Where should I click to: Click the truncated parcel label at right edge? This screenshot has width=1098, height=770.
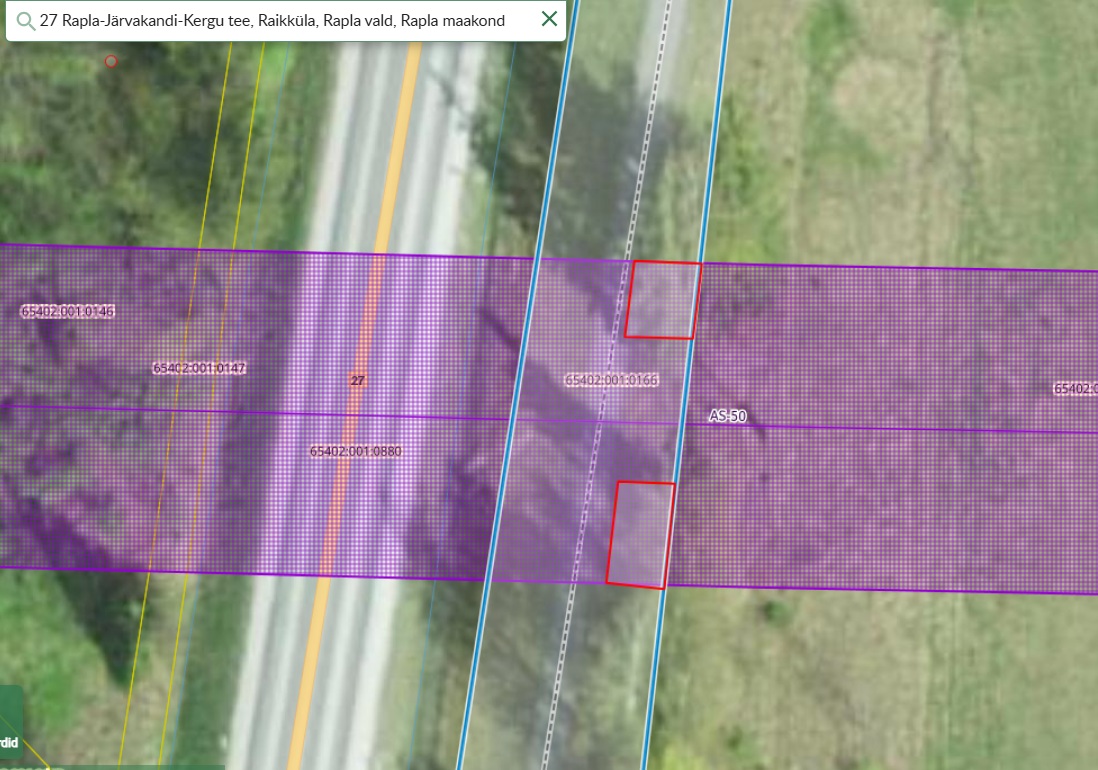[1076, 388]
